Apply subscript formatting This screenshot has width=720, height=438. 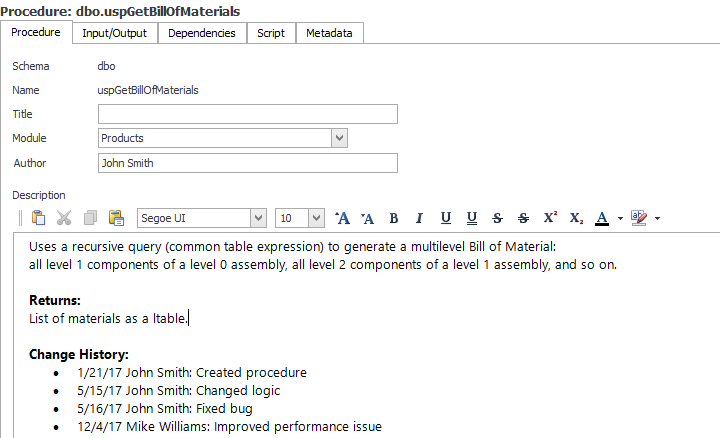coord(576,218)
